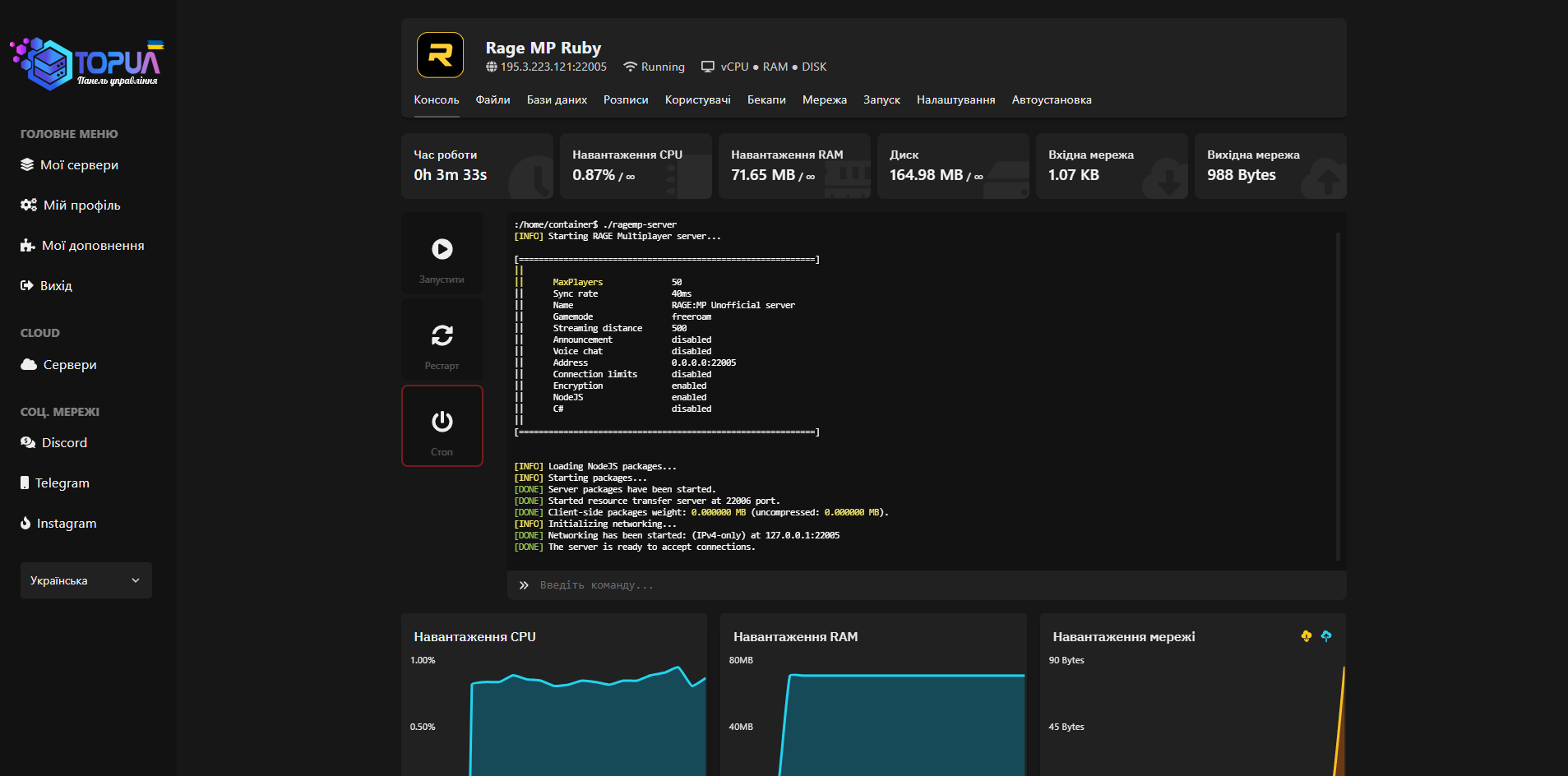The width and height of the screenshot is (1568, 776).
Task: Click the Stop power icon
Action: (442, 422)
